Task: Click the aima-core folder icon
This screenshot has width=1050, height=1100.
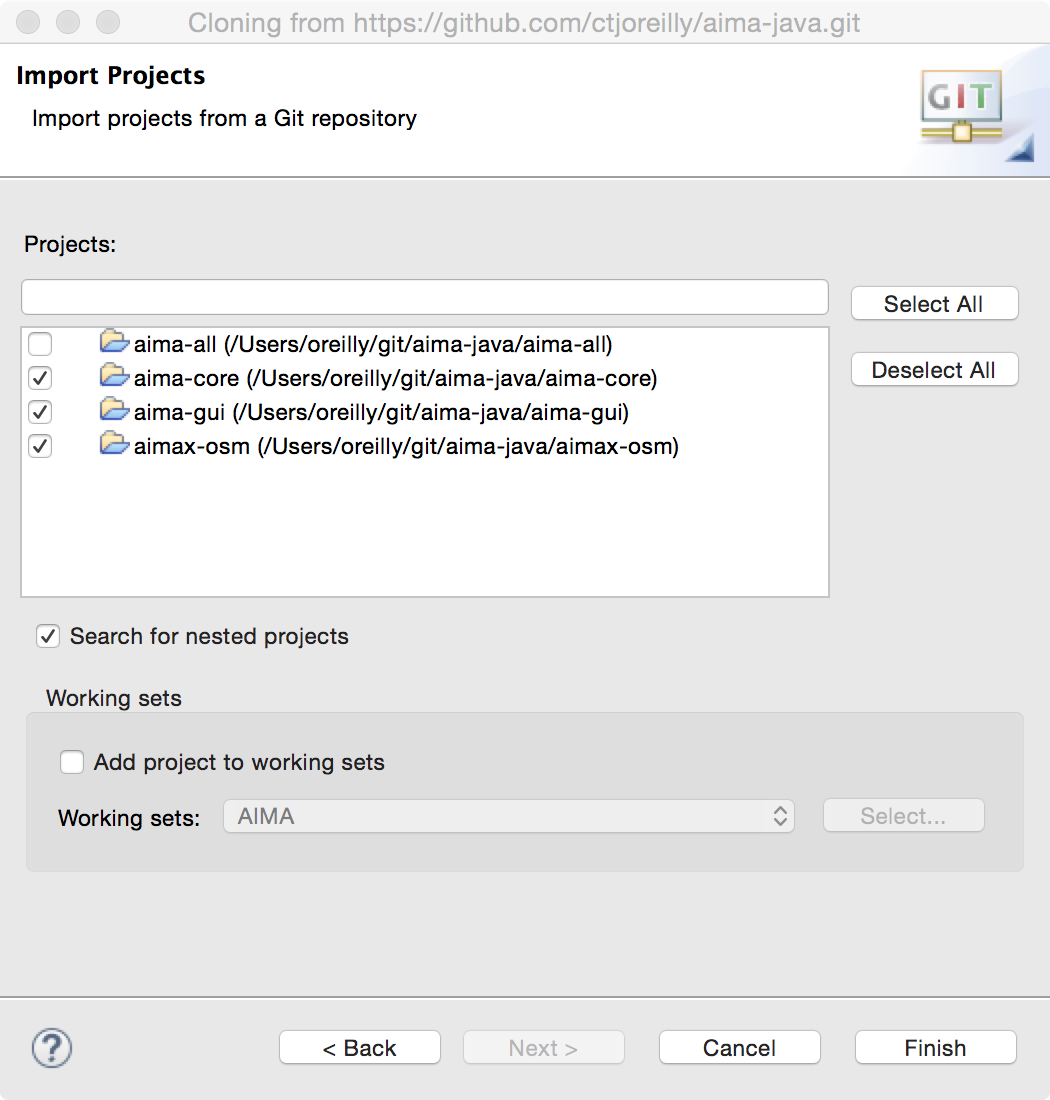Action: pos(115,377)
